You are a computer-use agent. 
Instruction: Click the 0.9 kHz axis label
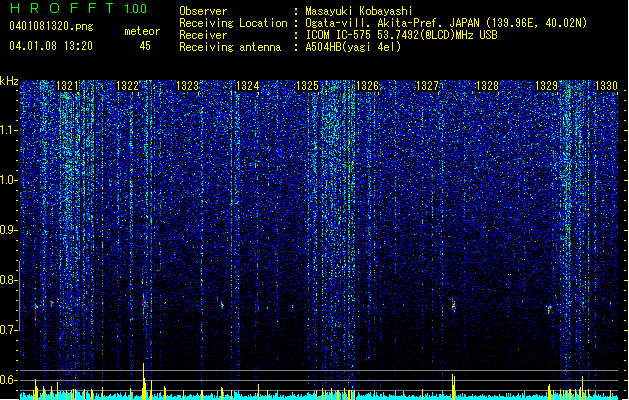(8, 230)
